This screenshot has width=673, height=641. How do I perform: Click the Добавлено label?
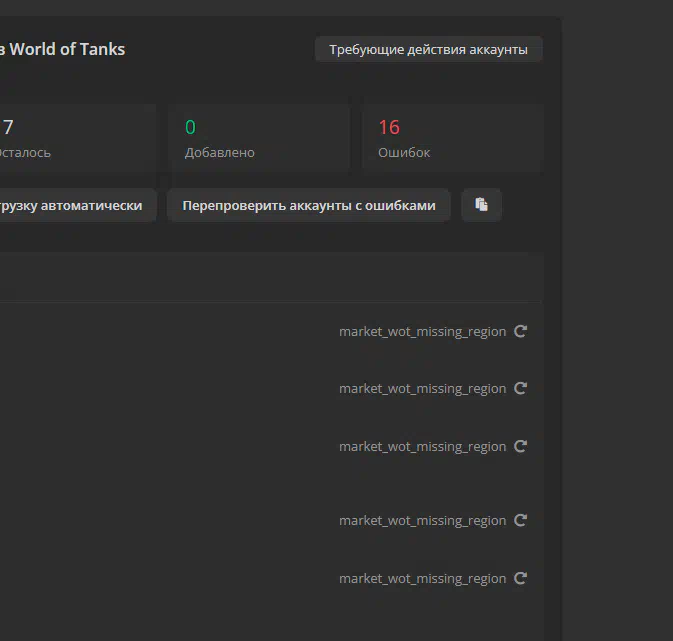[220, 152]
